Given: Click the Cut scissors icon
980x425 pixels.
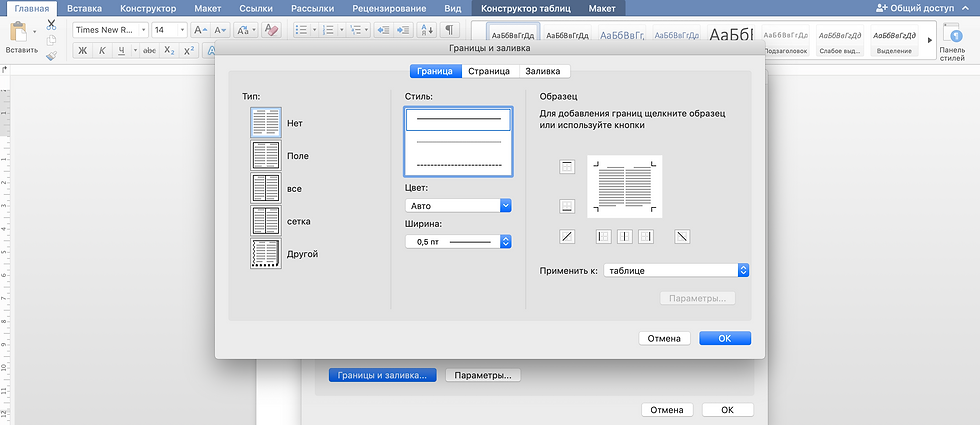Looking at the screenshot, I should (x=51, y=25).
